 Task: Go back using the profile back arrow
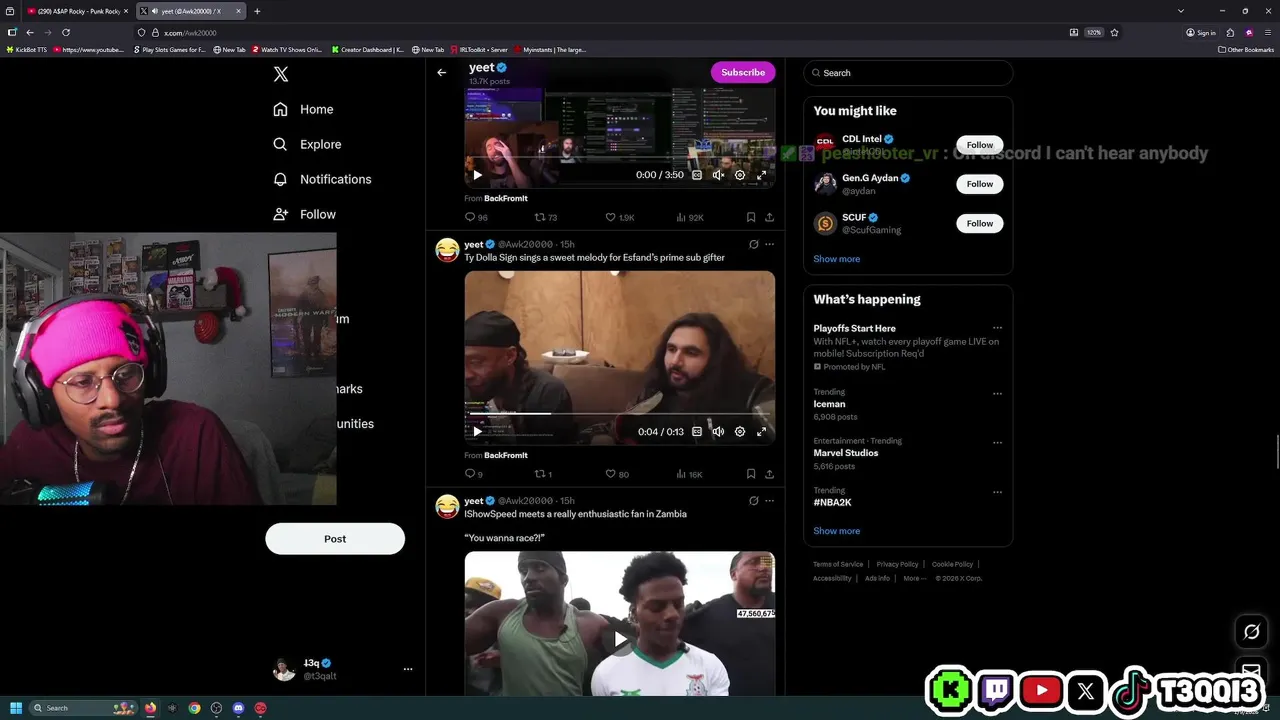click(441, 72)
